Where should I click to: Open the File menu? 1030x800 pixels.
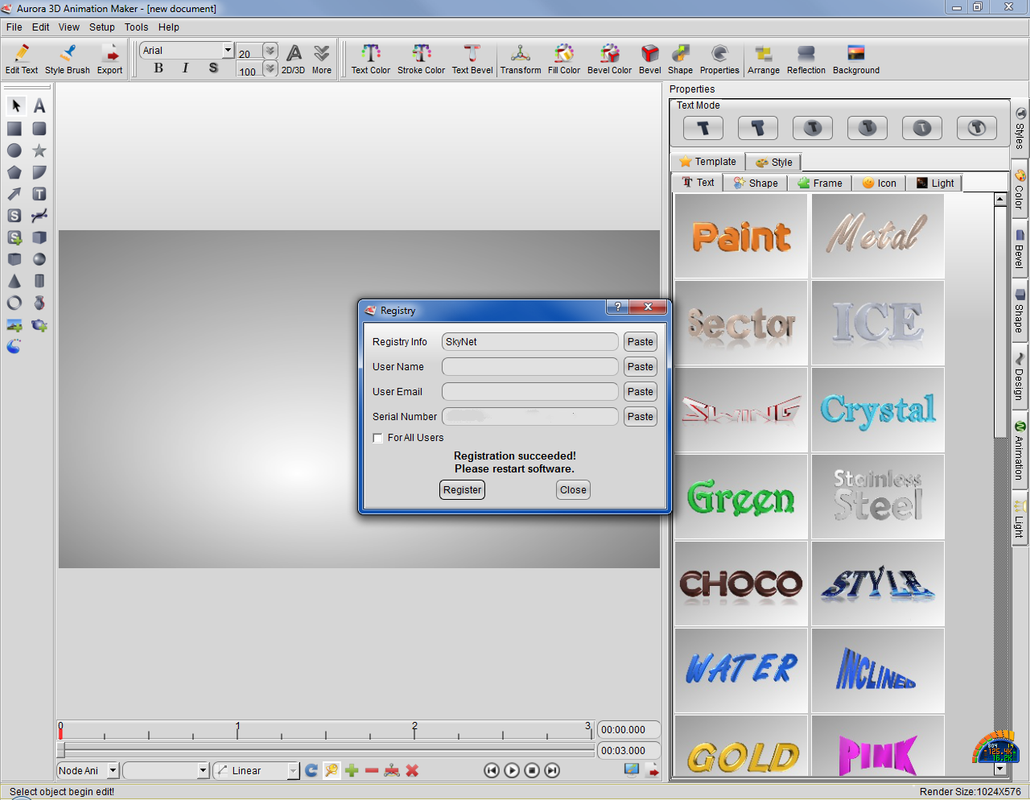tap(14, 27)
